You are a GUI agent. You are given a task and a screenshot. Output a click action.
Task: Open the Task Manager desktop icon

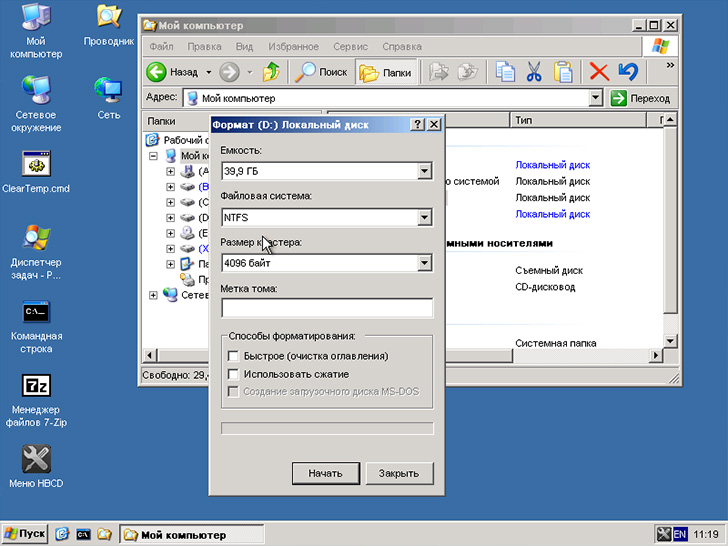pos(36,238)
